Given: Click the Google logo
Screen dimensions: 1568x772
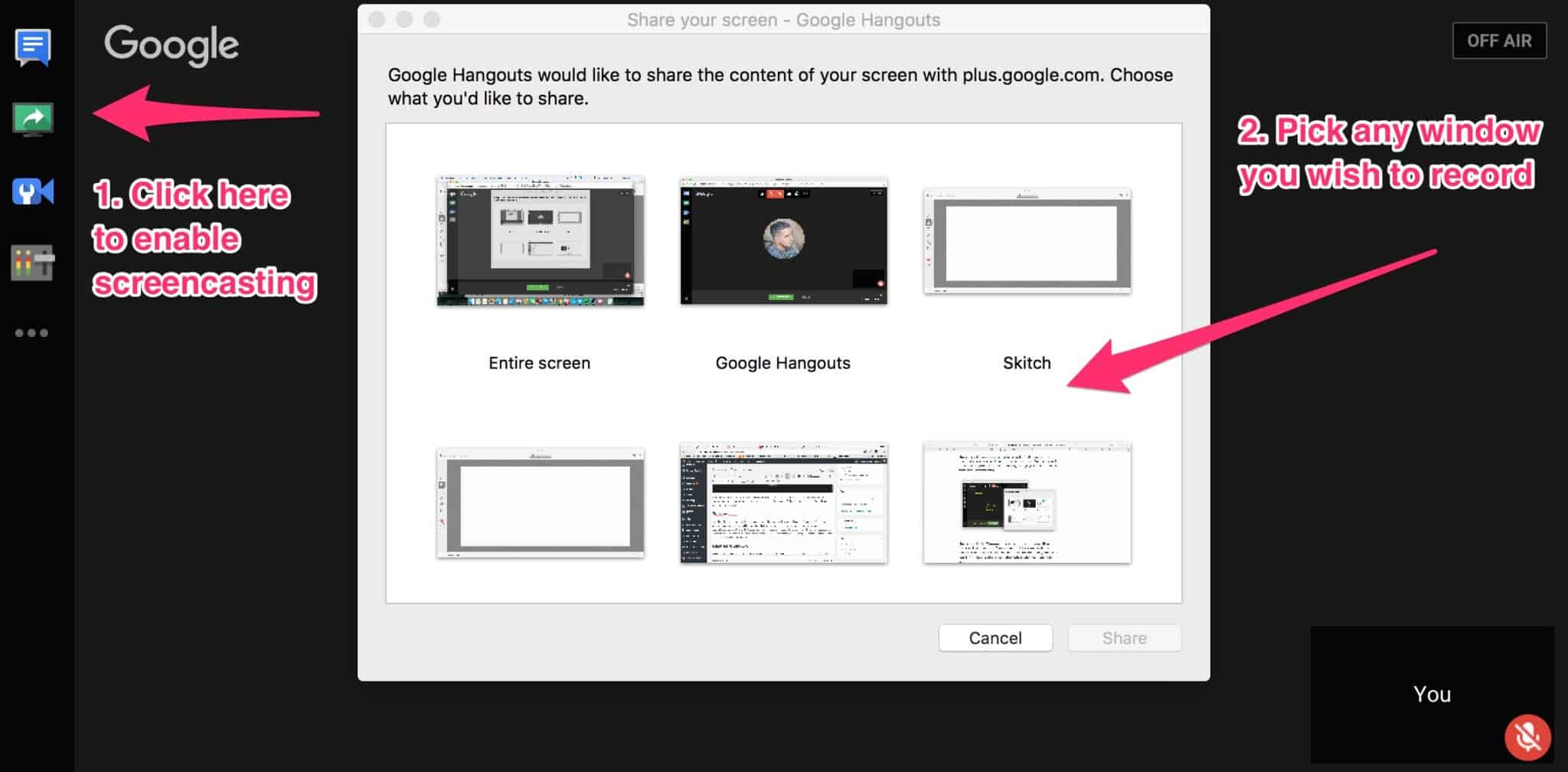Looking at the screenshot, I should tap(171, 45).
